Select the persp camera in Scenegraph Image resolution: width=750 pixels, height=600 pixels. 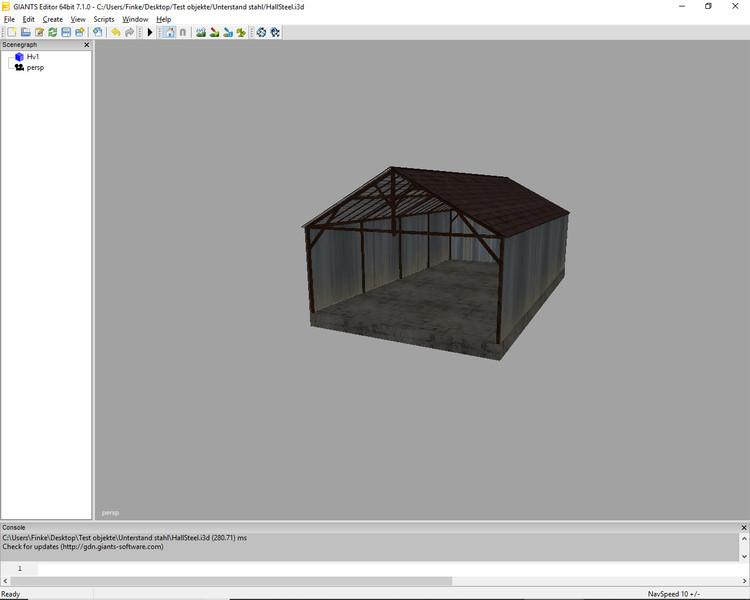(x=35, y=67)
